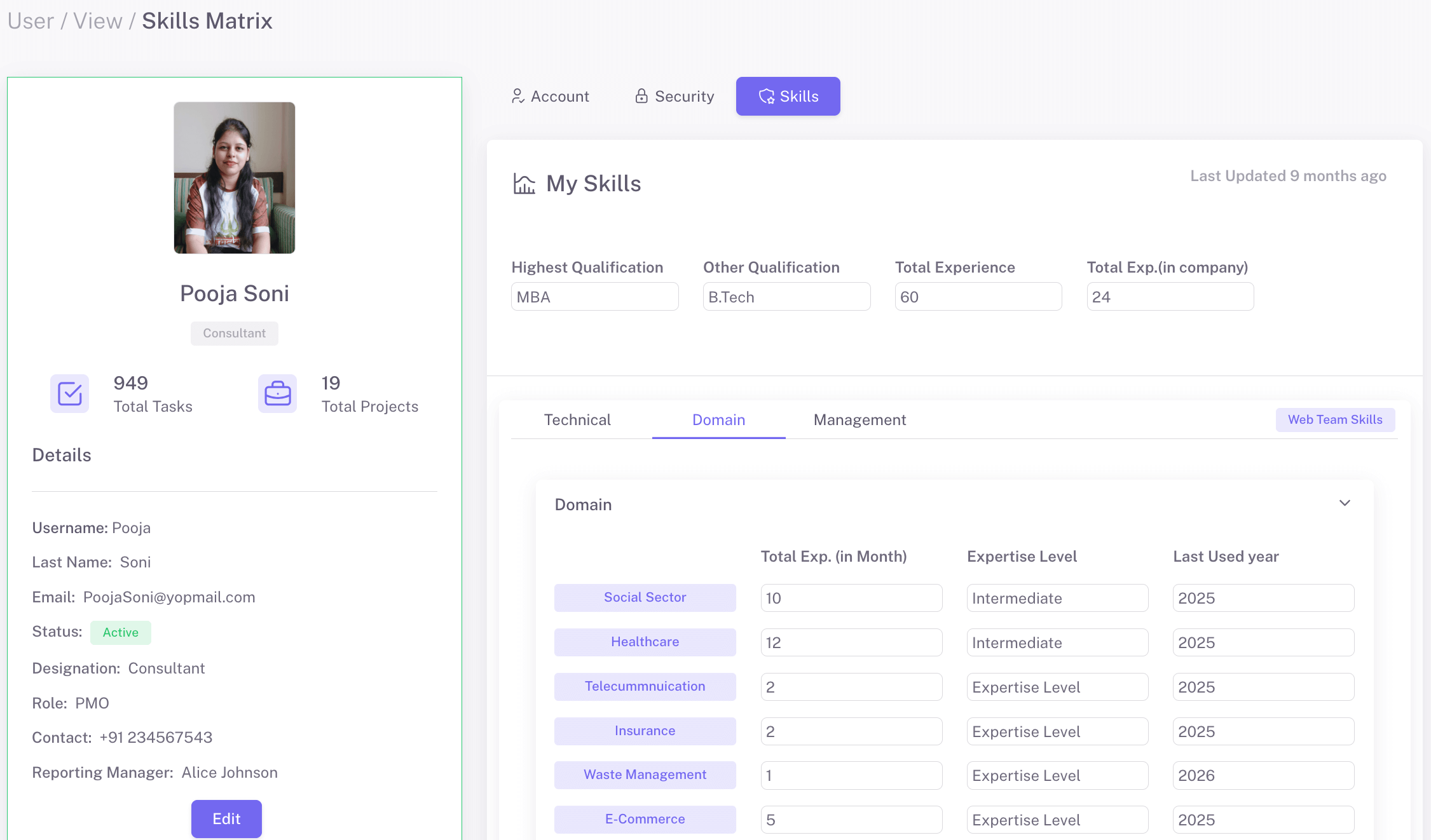Click Pooja Soni's profile photo
Viewport: 1431px width, 840px height.
click(235, 178)
